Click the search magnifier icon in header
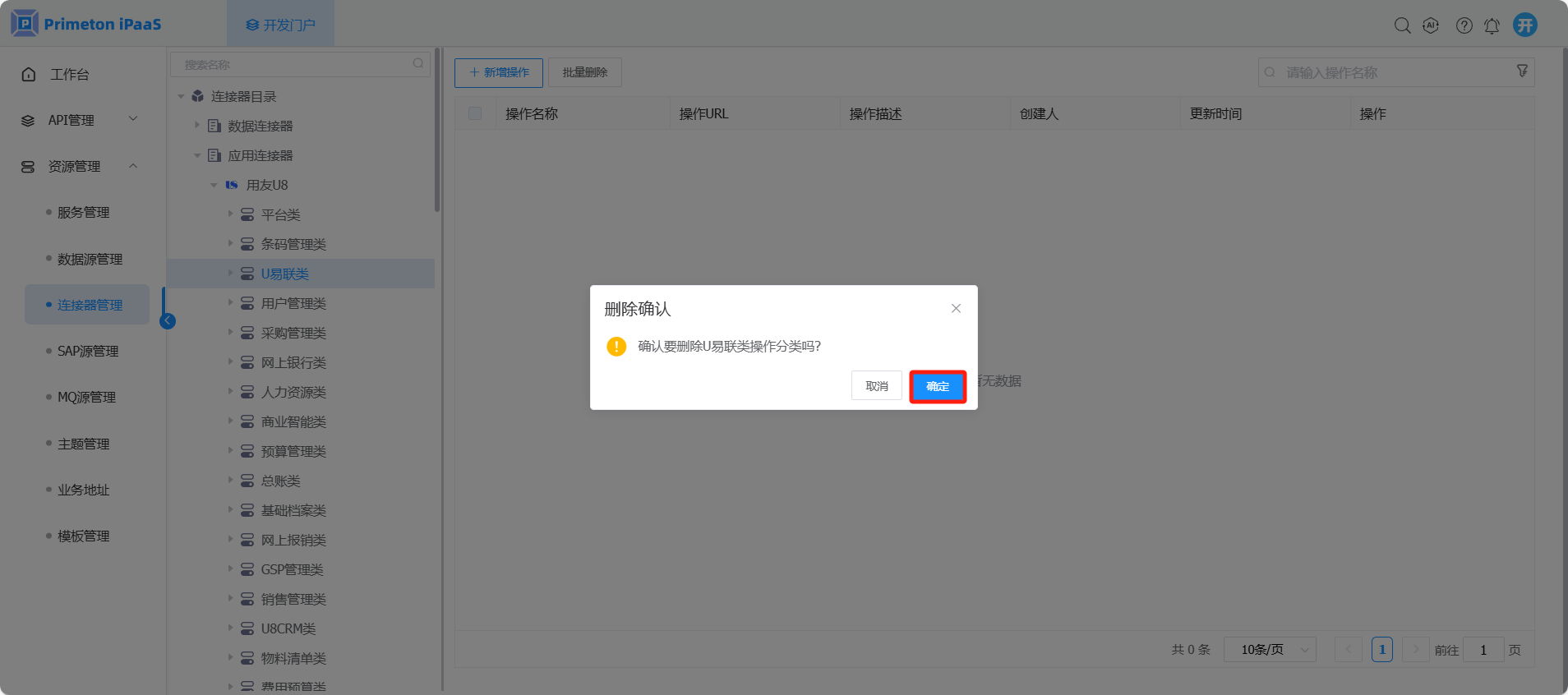This screenshot has width=1568, height=695. pos(1402,25)
